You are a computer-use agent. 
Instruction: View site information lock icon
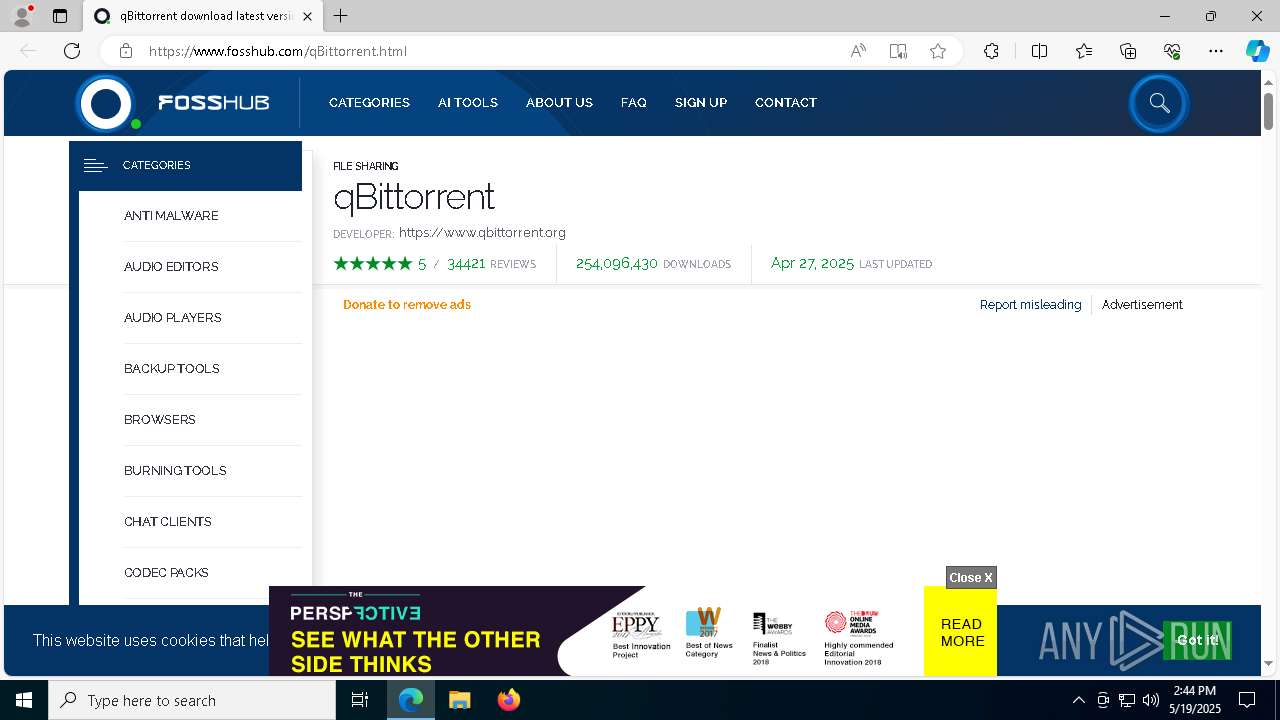point(125,51)
